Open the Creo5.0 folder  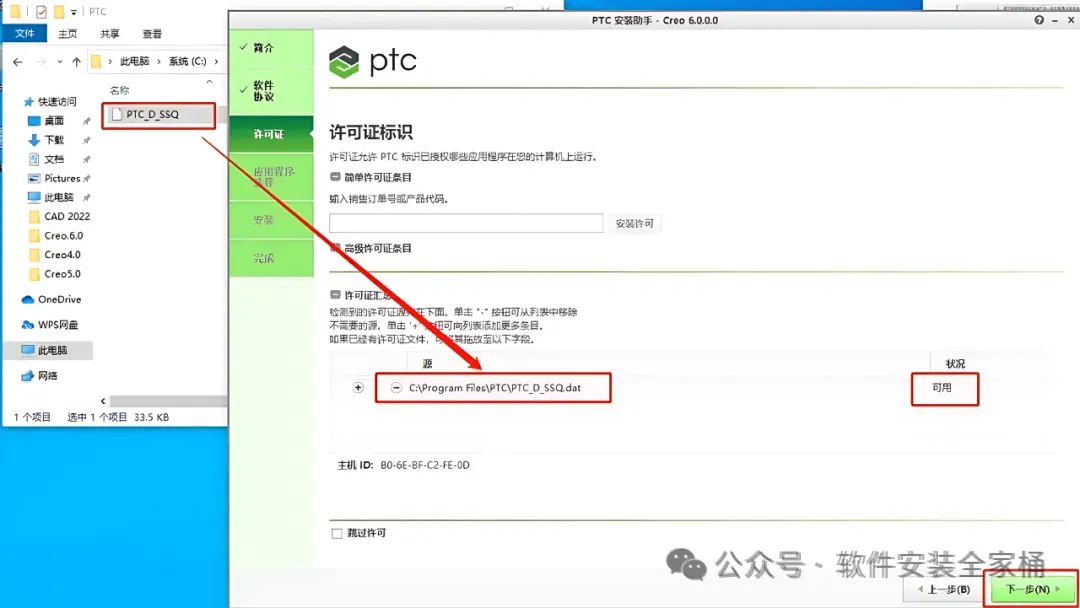point(54,274)
